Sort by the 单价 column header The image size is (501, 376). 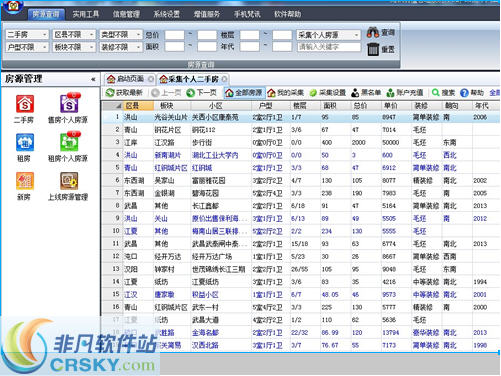(396, 106)
